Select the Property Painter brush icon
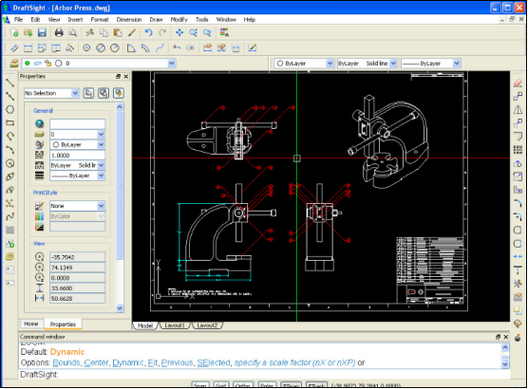This screenshot has width=528, height=389. [x=132, y=33]
